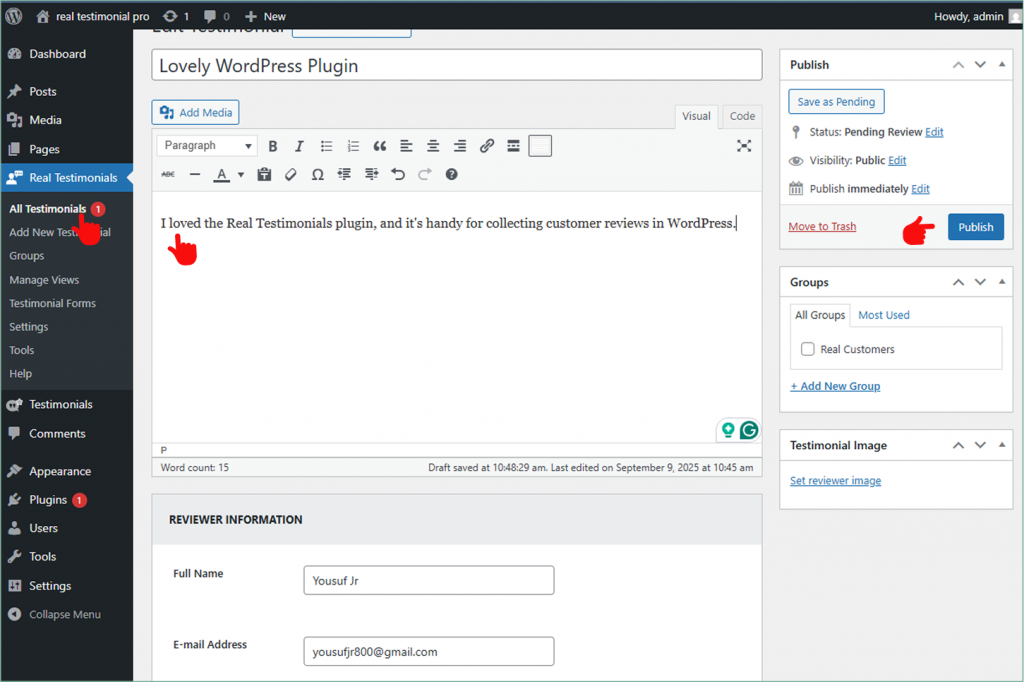Switch to the Code editor tab
The width and height of the screenshot is (1024, 682).
click(742, 116)
